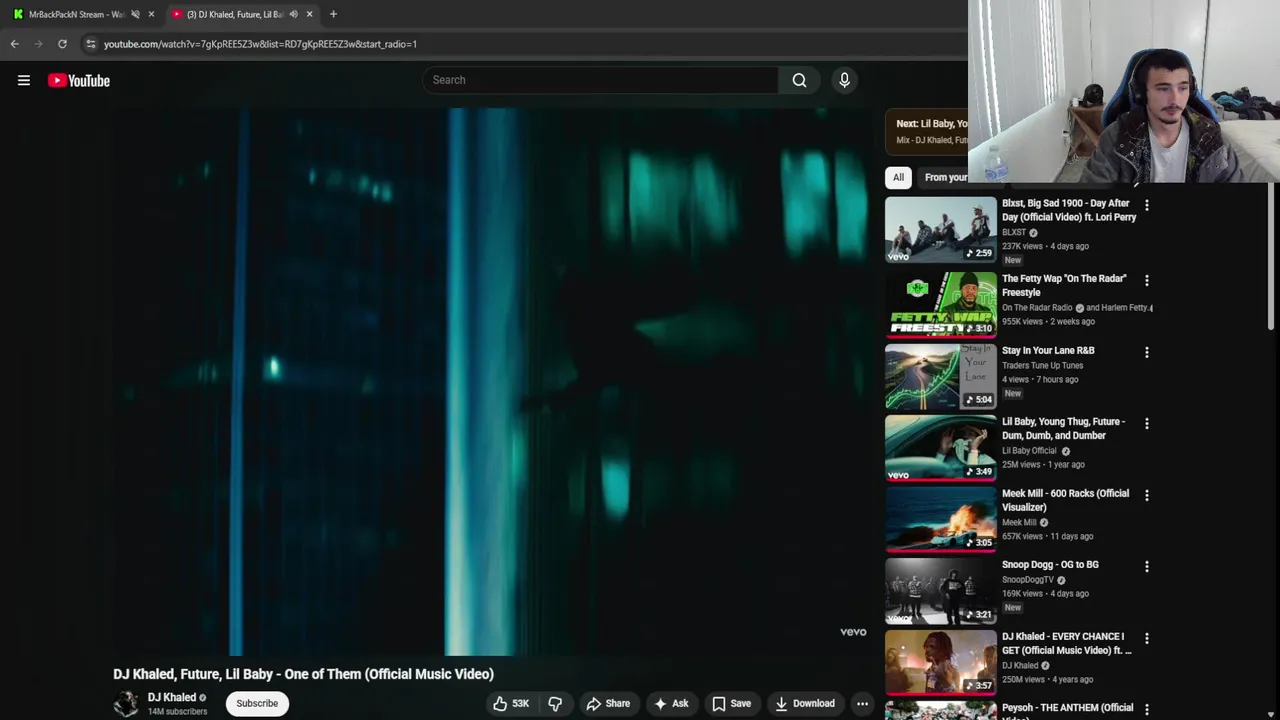
Task: Click 'BLXST' channel name
Action: click(1014, 233)
